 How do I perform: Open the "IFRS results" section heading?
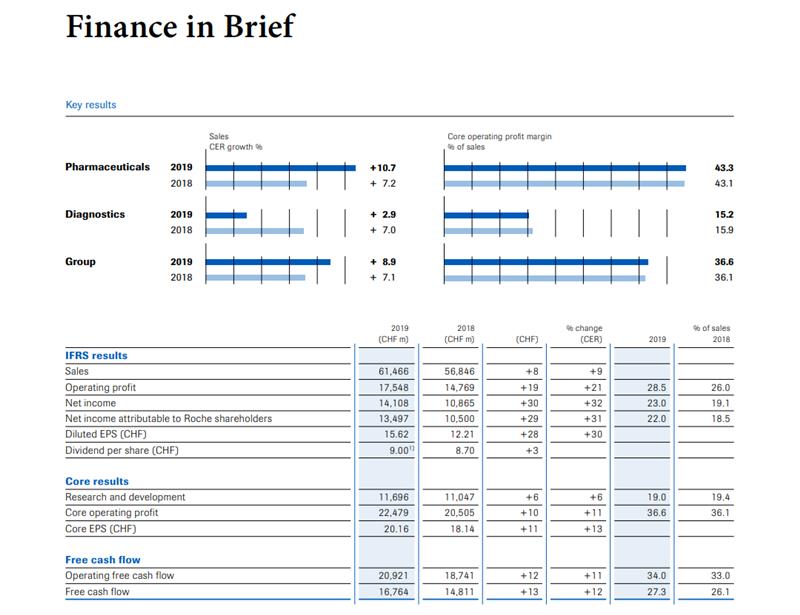[96, 355]
